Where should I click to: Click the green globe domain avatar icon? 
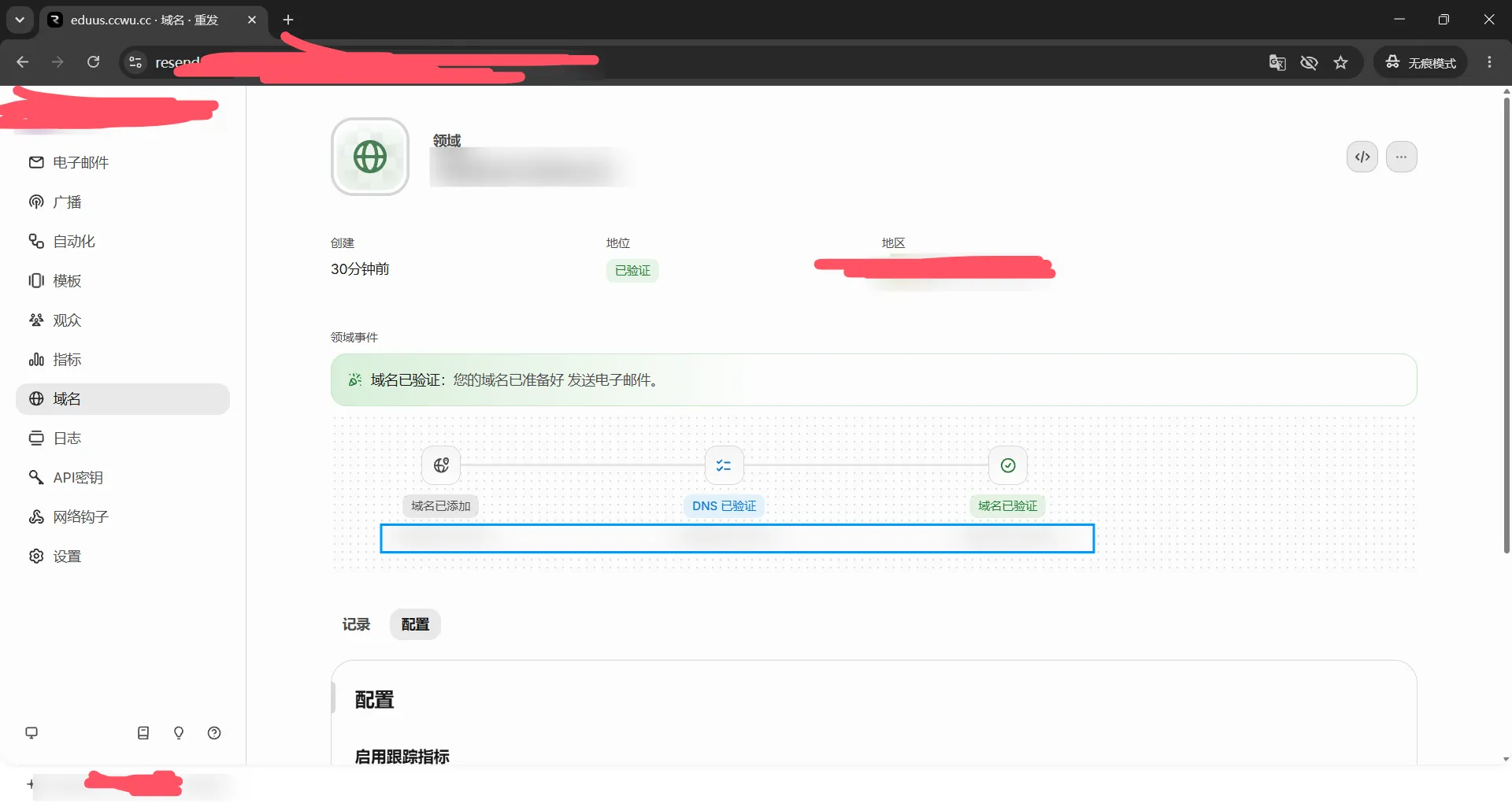click(370, 157)
